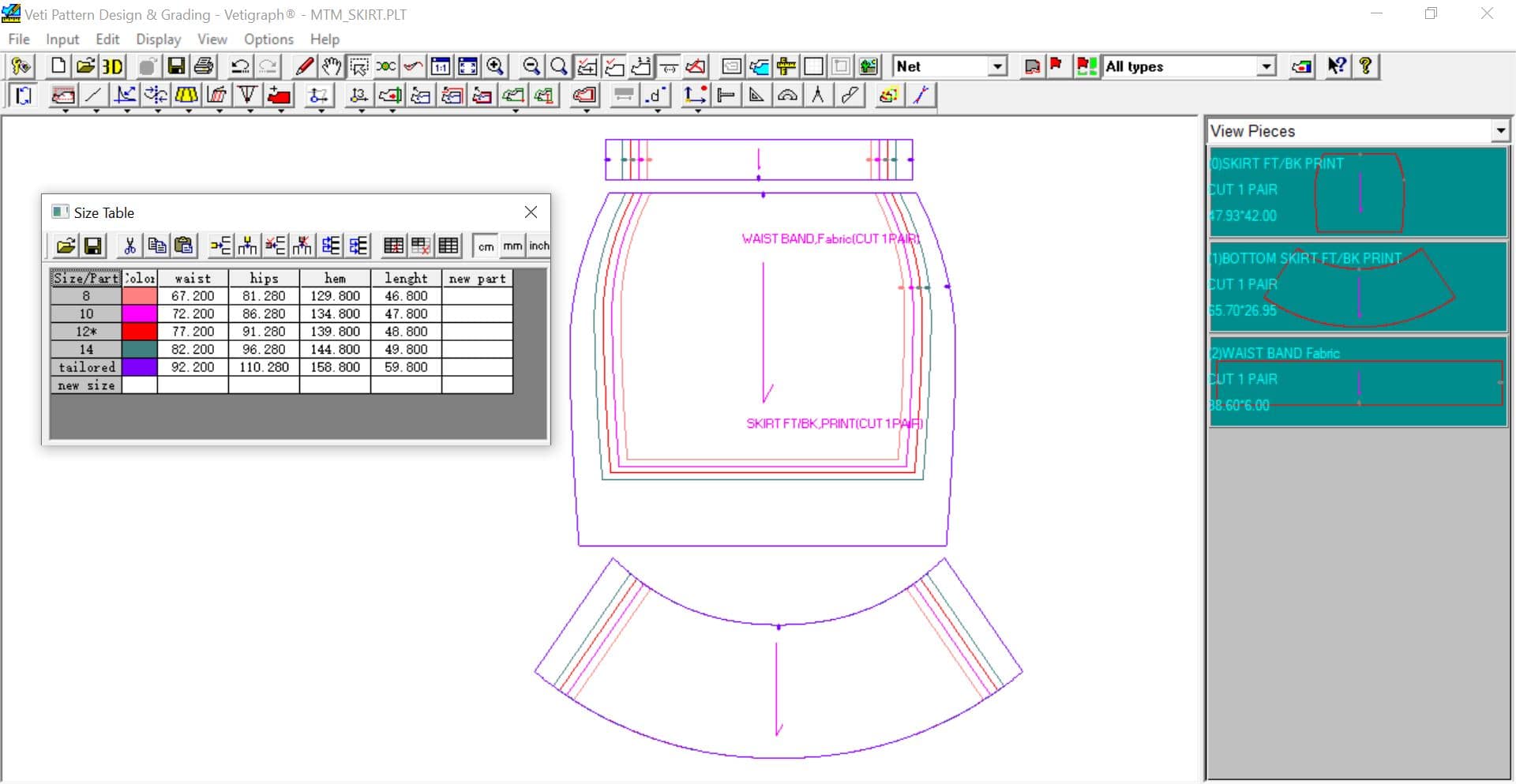Click the Zoom In magnifier icon
This screenshot has height=784, width=1516.
[x=495, y=66]
